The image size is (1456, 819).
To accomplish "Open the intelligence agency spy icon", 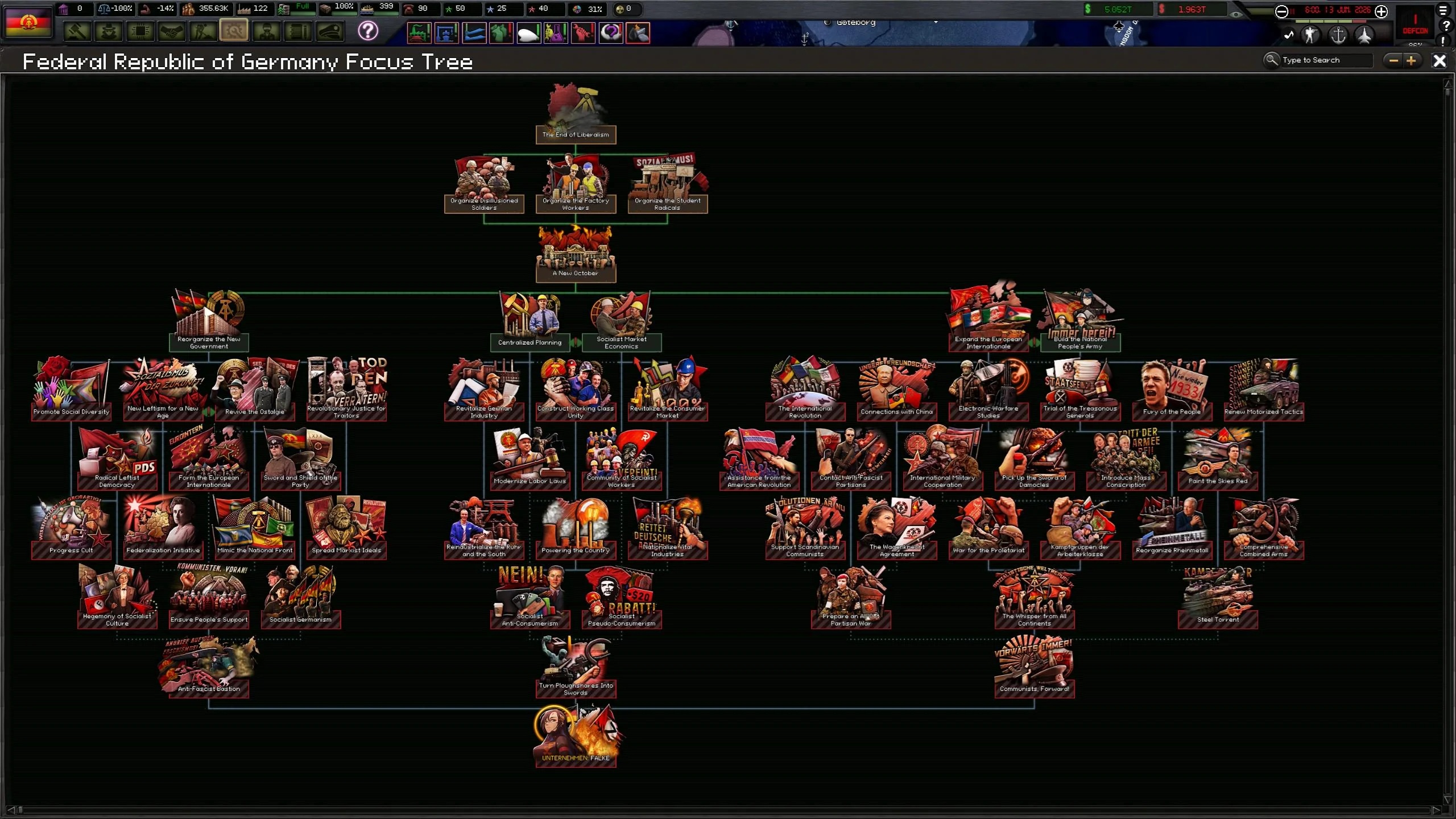I will [108, 31].
